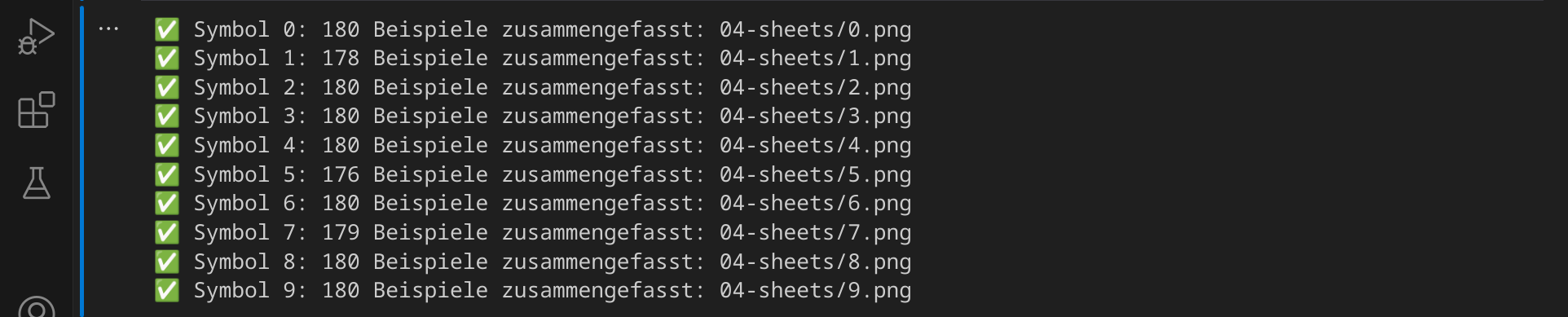Click 'Beispiele' on the Symbol 6 line
Viewport: 1568px width, 317px height.
point(430,204)
